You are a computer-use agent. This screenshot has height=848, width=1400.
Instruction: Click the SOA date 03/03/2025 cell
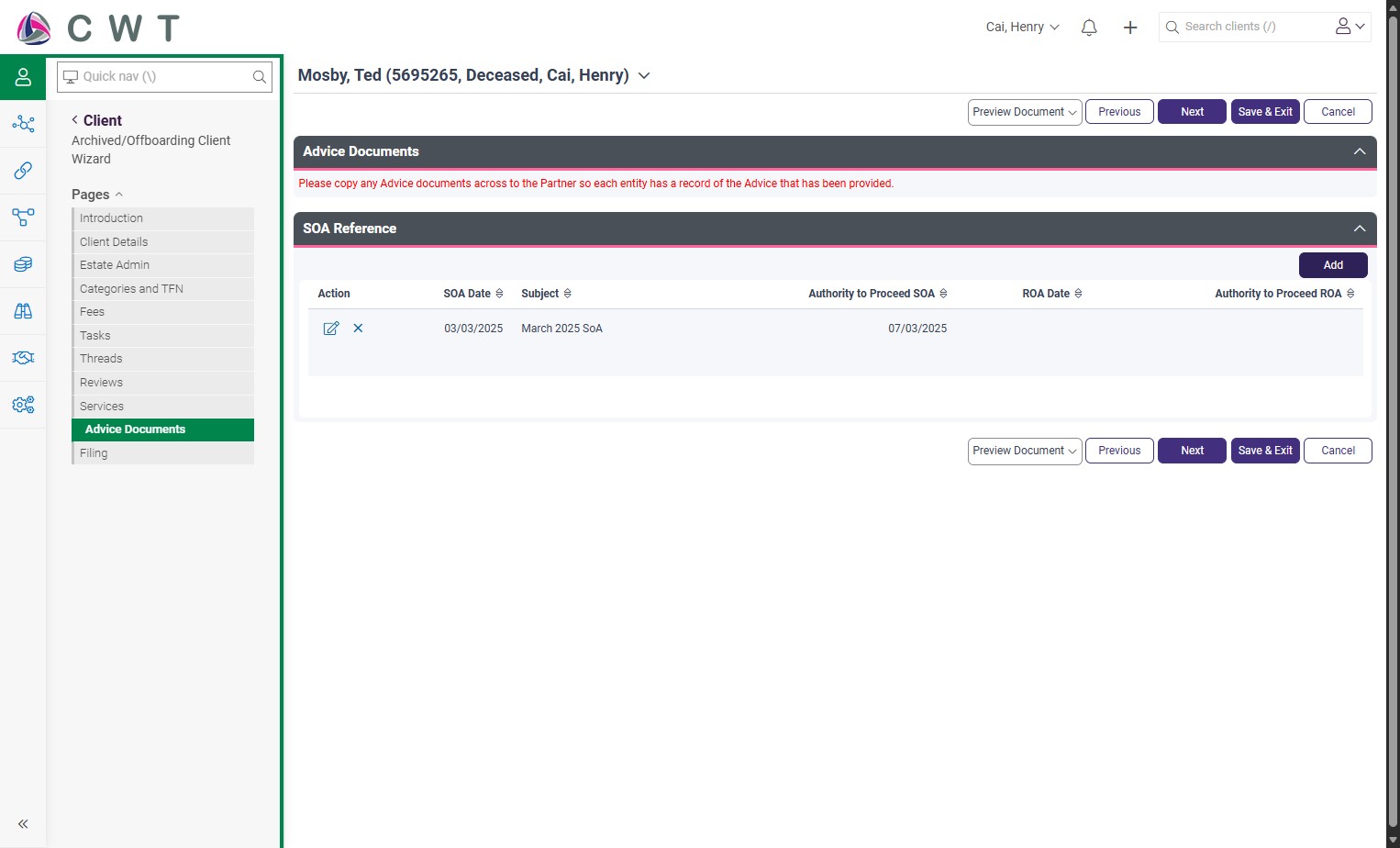pos(473,329)
